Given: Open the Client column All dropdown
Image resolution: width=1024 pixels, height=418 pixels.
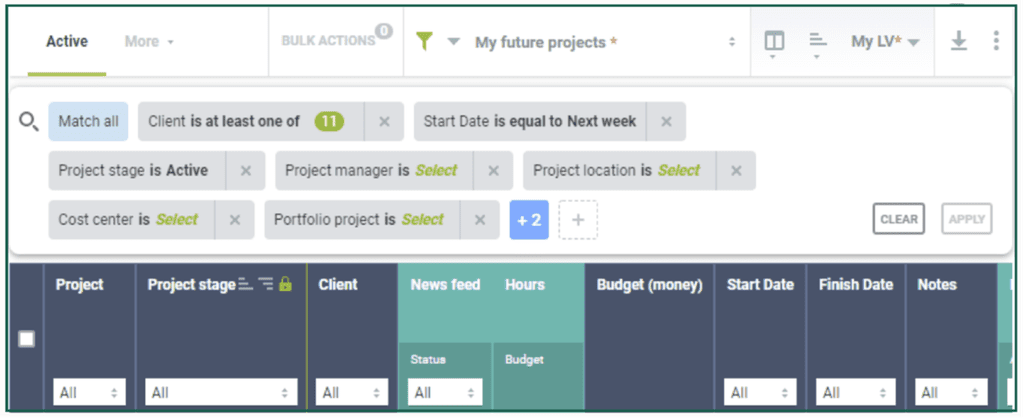Looking at the screenshot, I should (352, 393).
